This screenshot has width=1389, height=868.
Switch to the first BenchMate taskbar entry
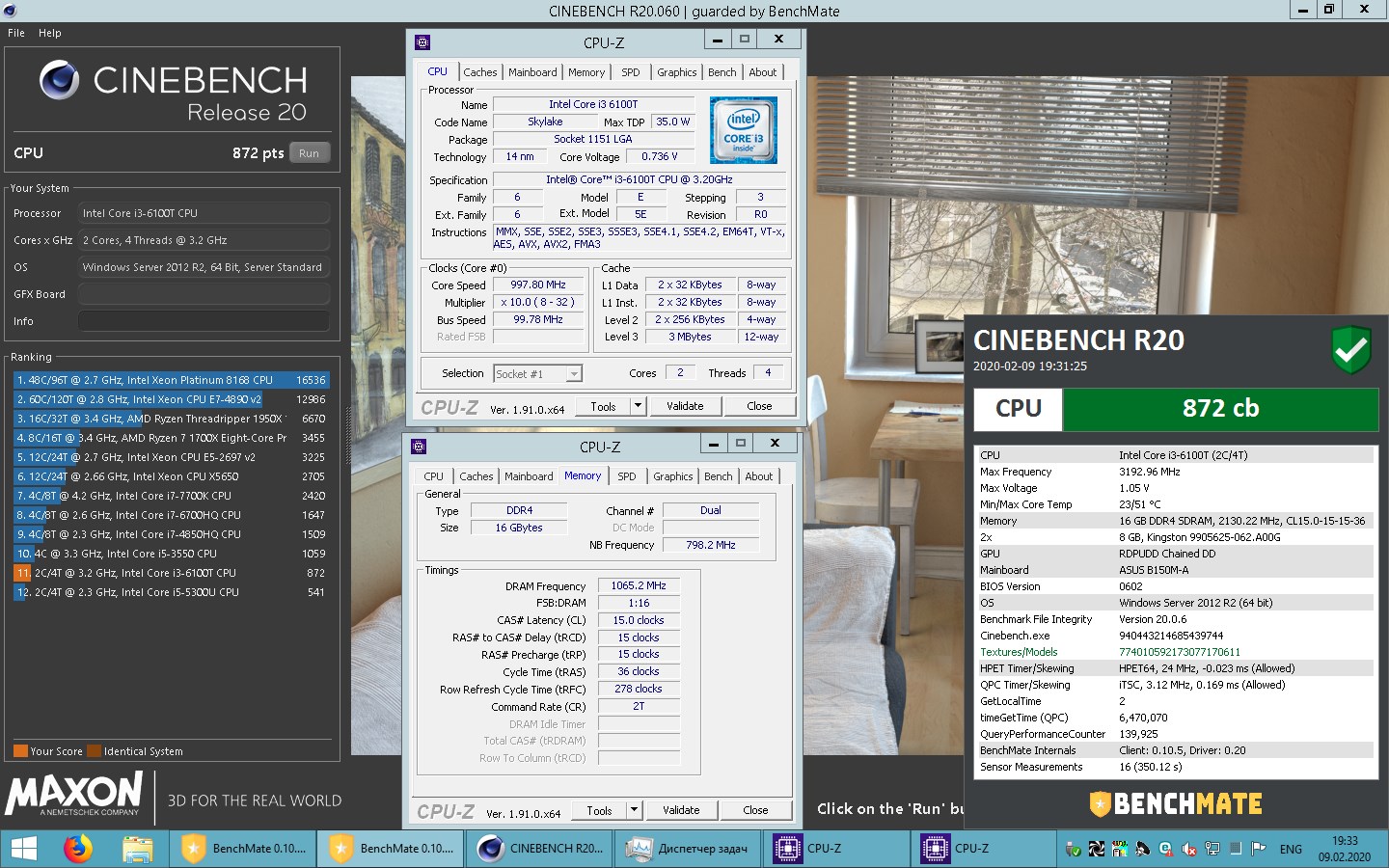click(244, 849)
